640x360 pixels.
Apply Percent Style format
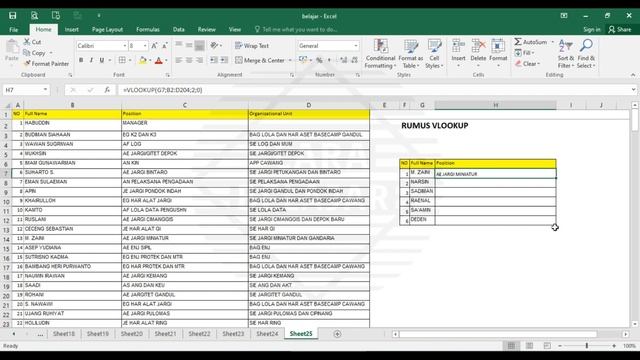[319, 60]
